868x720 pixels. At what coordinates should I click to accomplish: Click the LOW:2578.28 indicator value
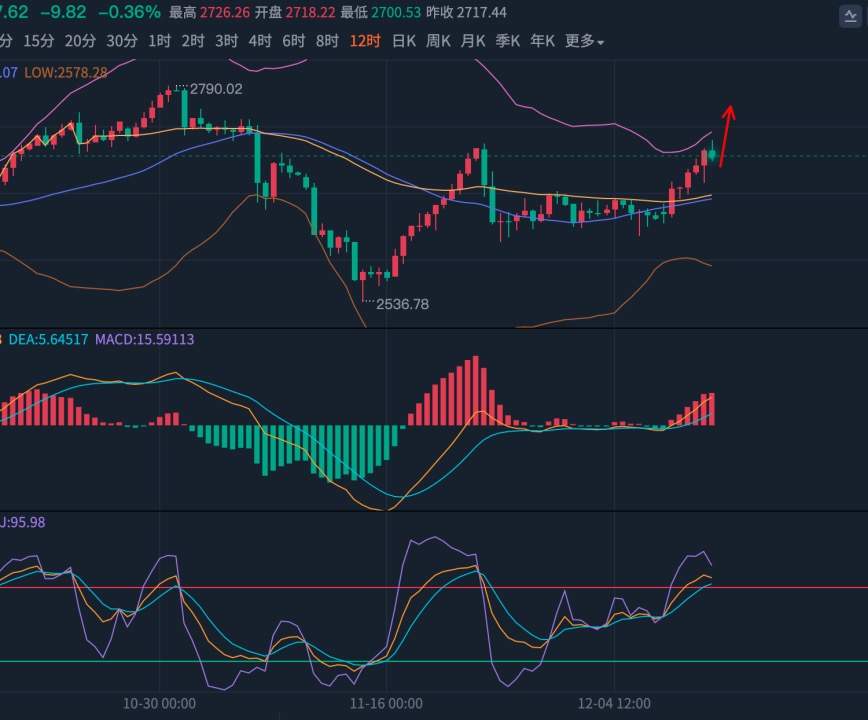66,72
